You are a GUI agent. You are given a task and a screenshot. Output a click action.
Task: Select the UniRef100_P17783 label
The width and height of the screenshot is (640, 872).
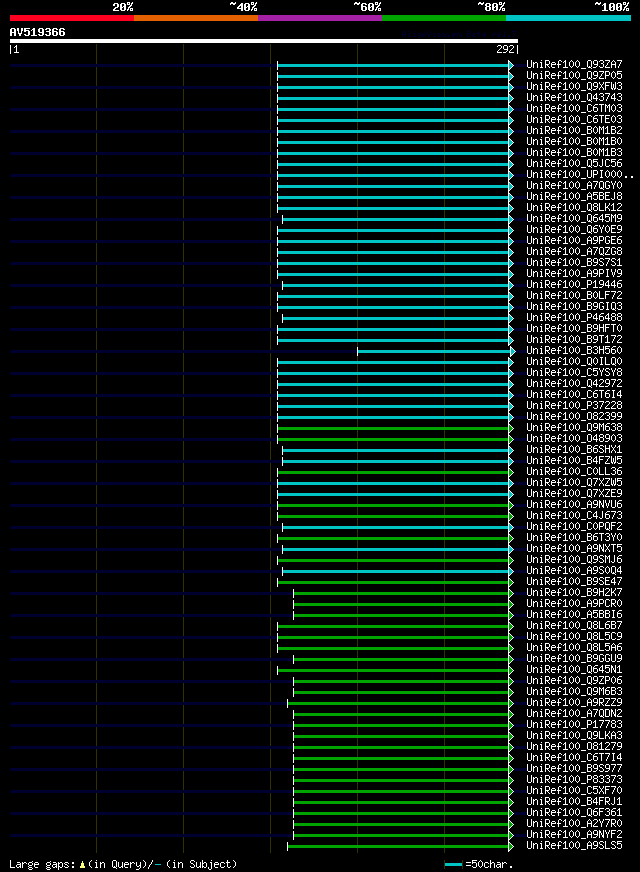coord(574,725)
